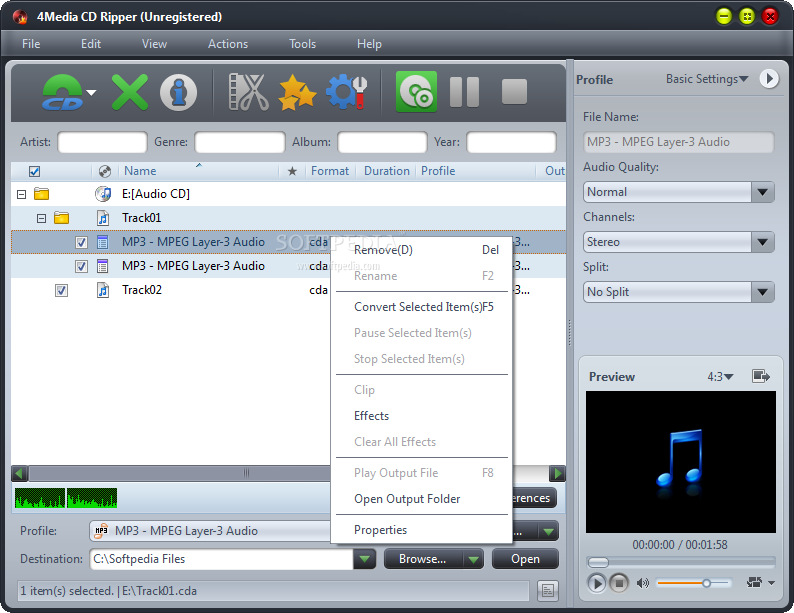Stop the preview playback
Screen dimensions: 794x613
[x=618, y=583]
